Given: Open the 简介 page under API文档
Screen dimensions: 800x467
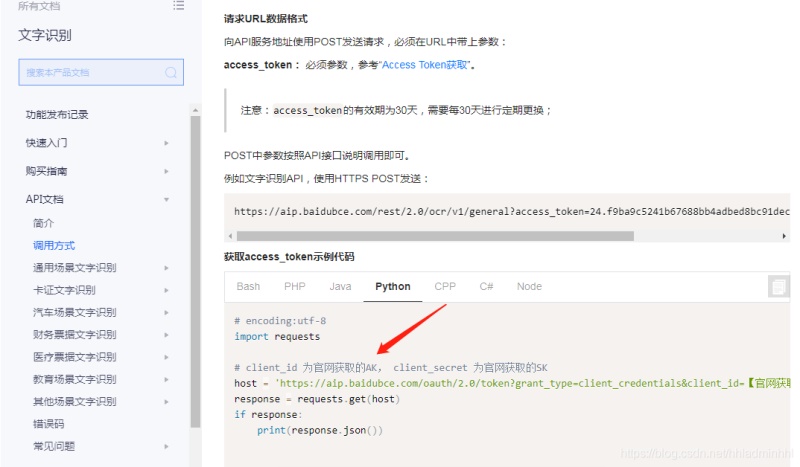Looking at the screenshot, I should (x=43, y=223).
